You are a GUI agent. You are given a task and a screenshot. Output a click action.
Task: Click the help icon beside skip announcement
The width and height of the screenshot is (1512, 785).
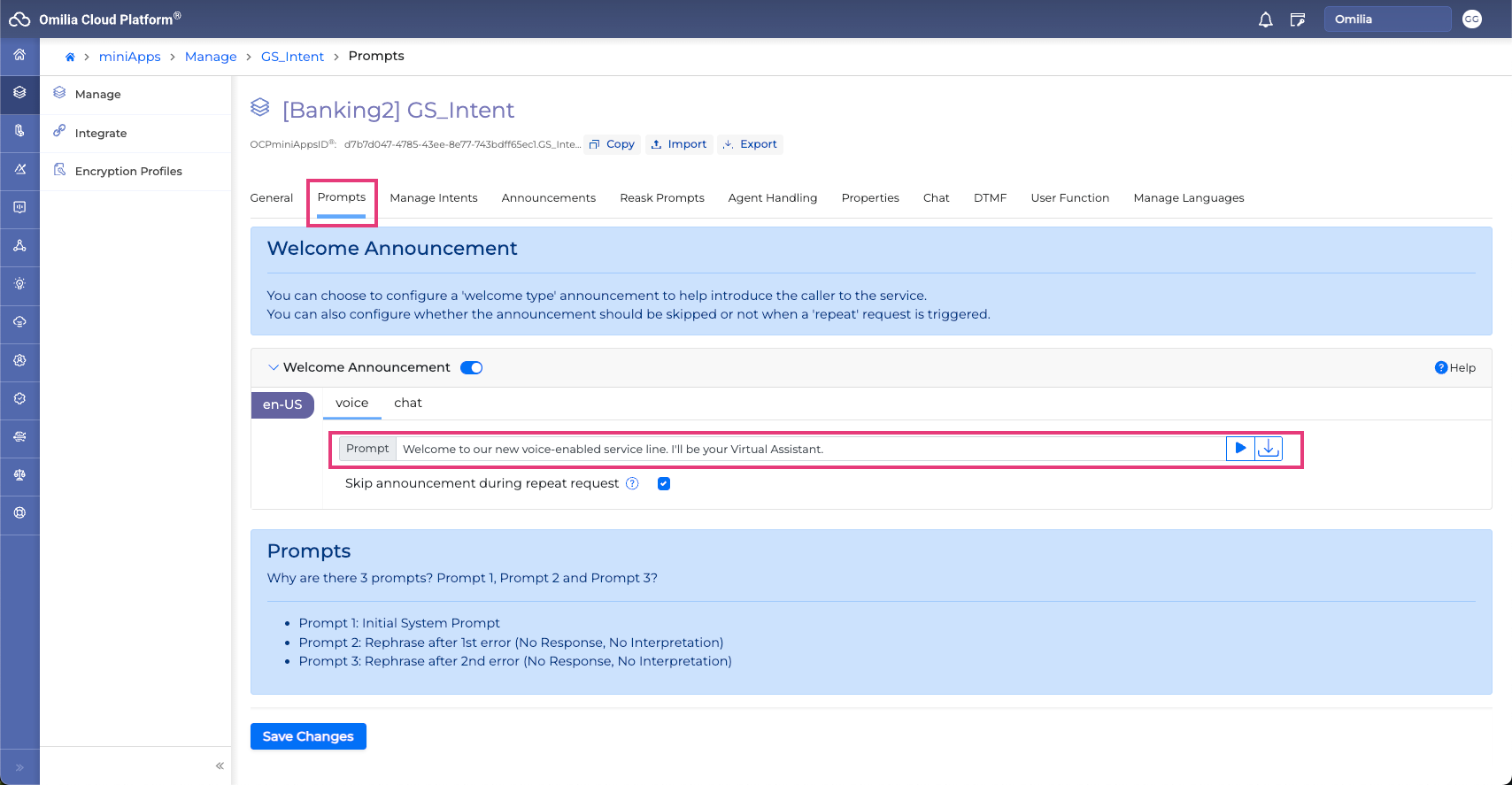point(632,483)
